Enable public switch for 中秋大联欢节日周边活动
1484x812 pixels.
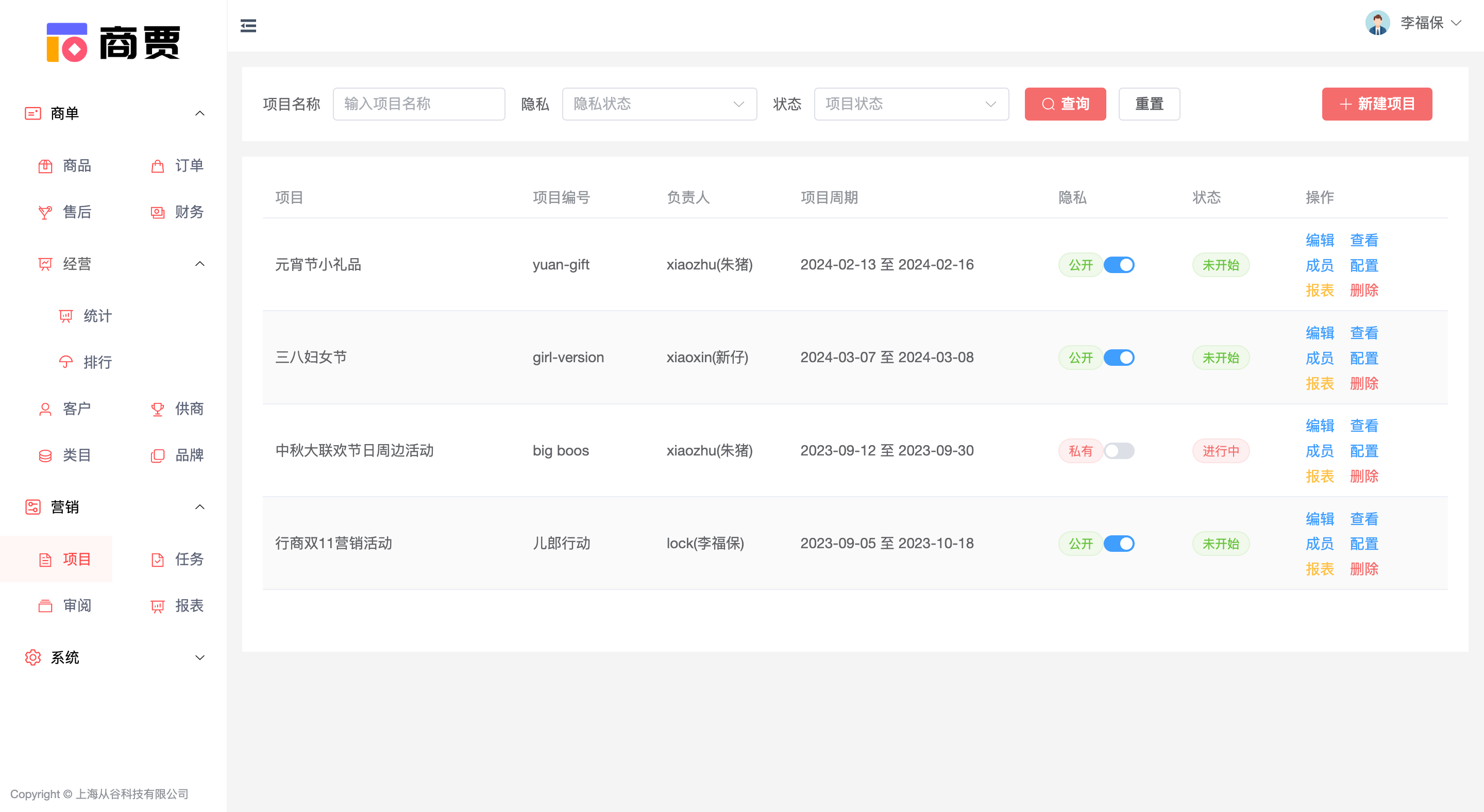tap(1119, 451)
